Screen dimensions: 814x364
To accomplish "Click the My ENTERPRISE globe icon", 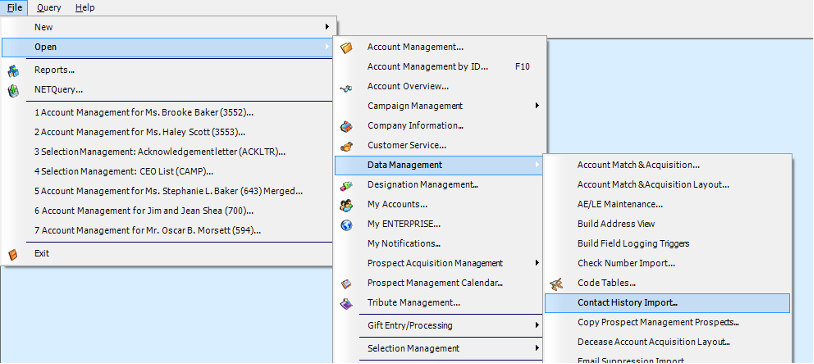I will 346,225.
